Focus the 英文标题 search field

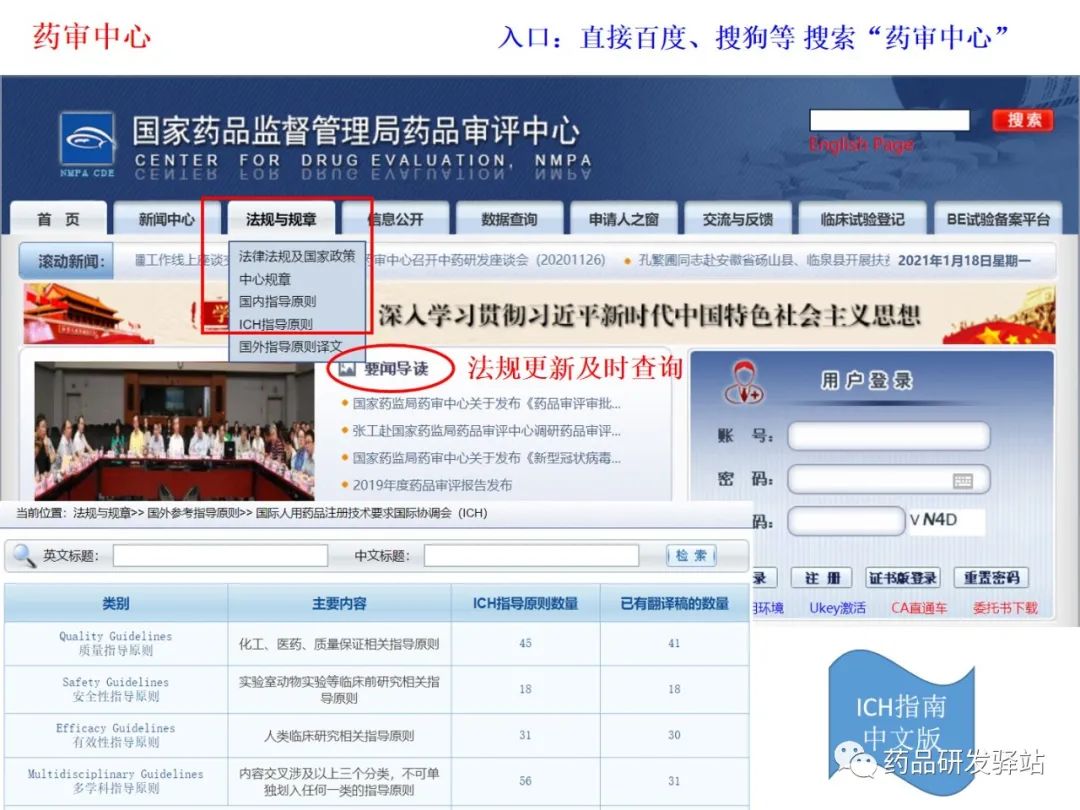coord(220,556)
